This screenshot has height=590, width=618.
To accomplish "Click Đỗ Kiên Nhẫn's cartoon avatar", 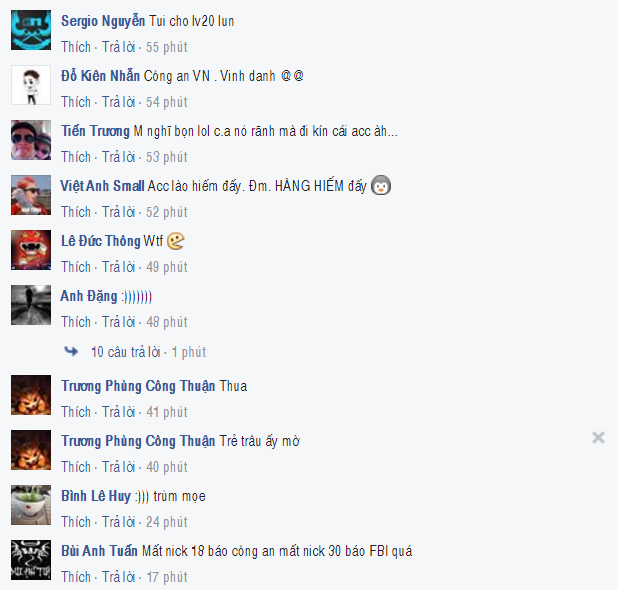I will pyautogui.click(x=31, y=85).
